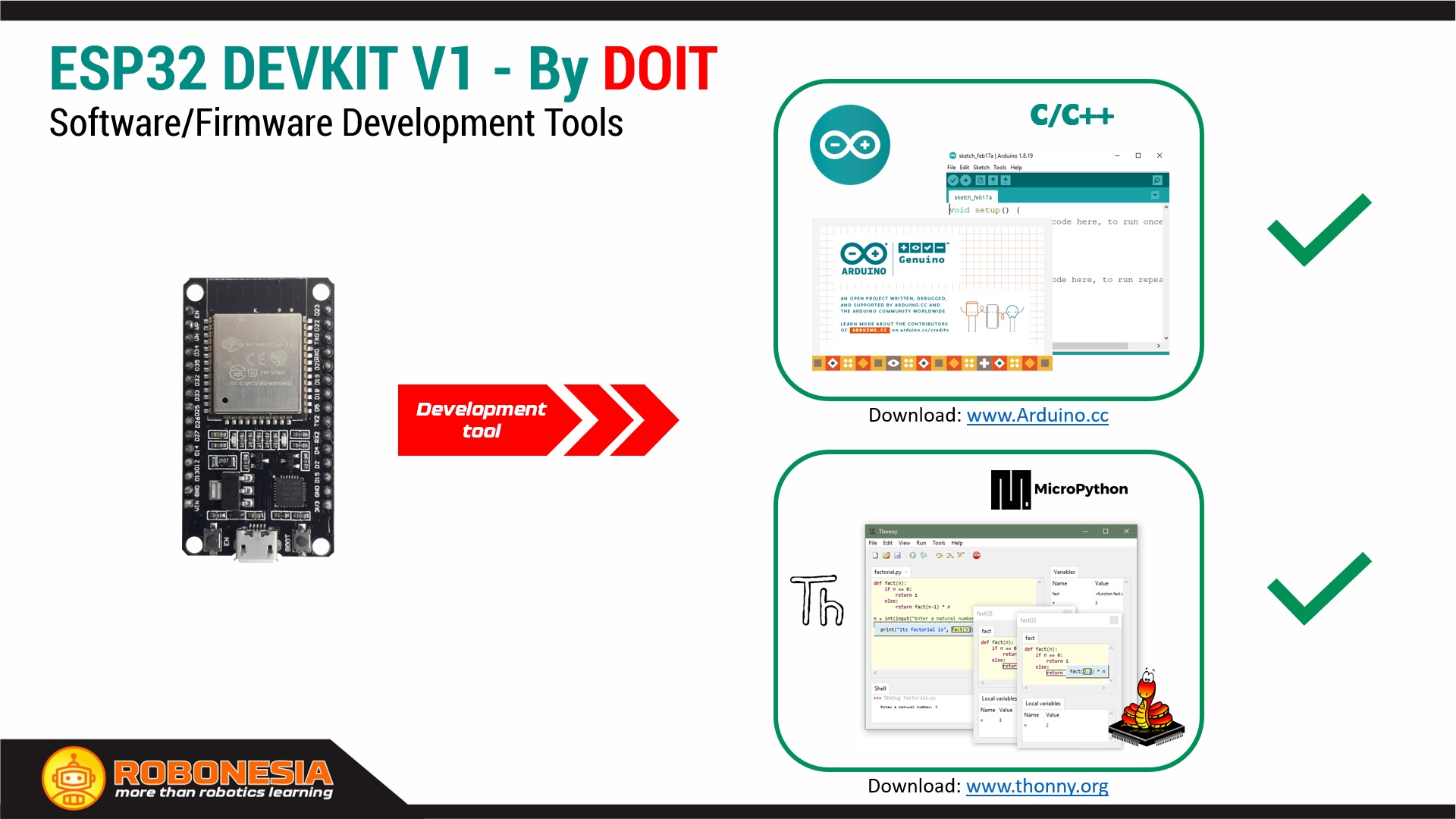
Task: Click the Thonny Th logo
Action: coord(817,601)
